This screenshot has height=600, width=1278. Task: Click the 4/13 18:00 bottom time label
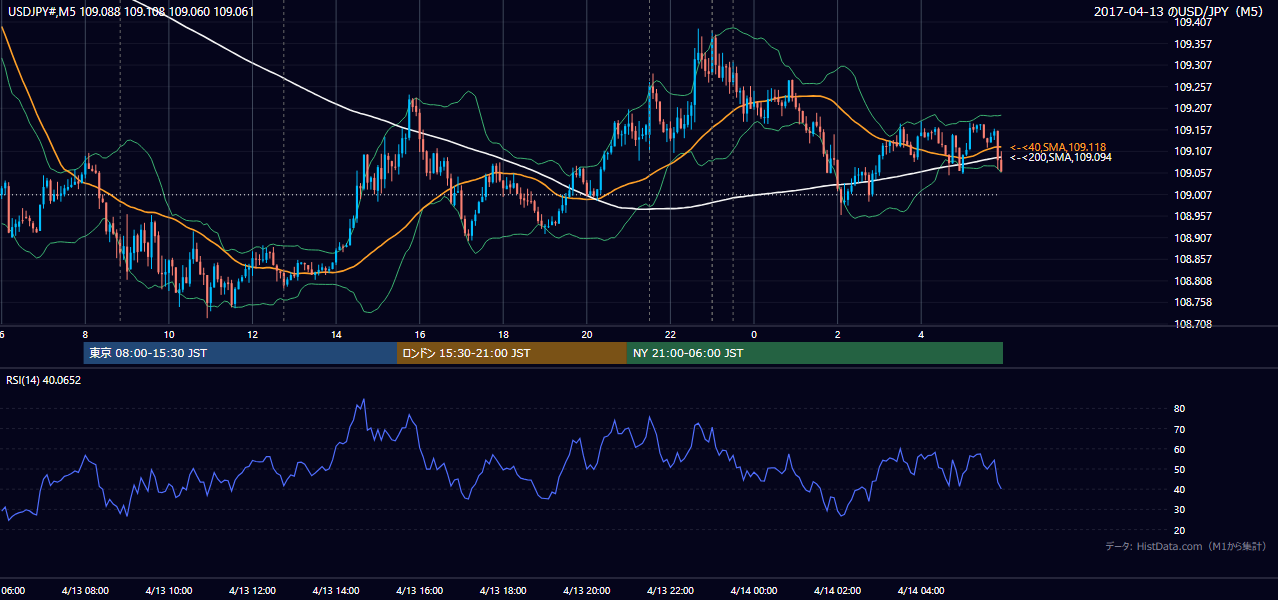click(x=503, y=590)
